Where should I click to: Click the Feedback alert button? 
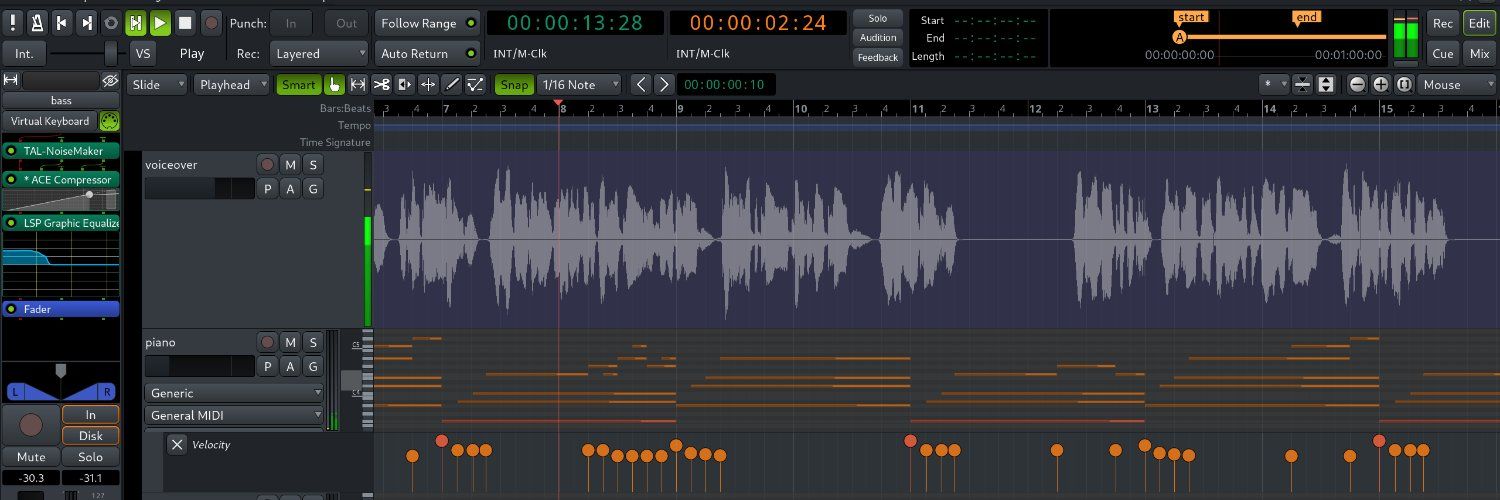tap(877, 57)
